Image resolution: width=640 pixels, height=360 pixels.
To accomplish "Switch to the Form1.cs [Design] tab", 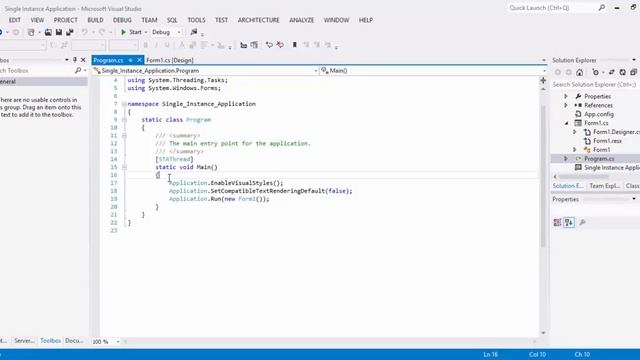I will pos(170,60).
